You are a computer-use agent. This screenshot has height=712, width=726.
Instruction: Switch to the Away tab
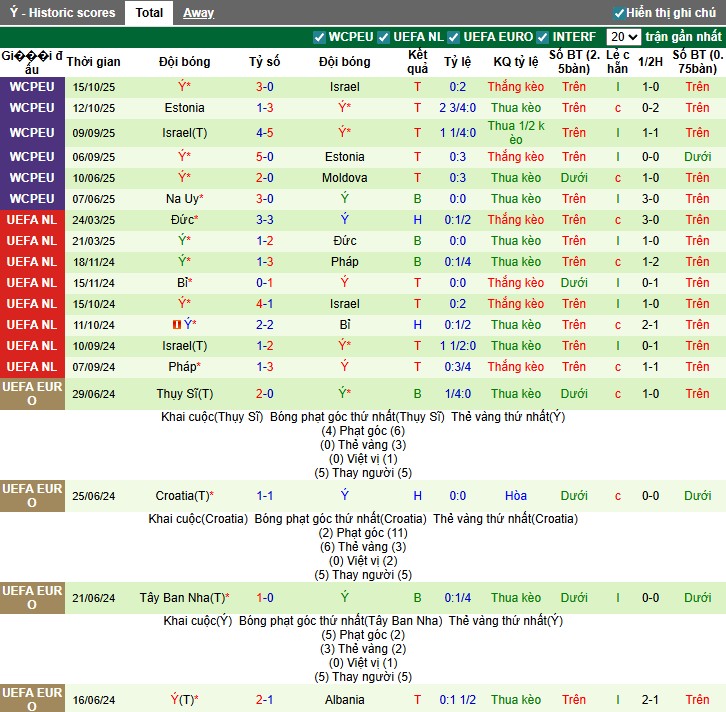[x=198, y=13]
